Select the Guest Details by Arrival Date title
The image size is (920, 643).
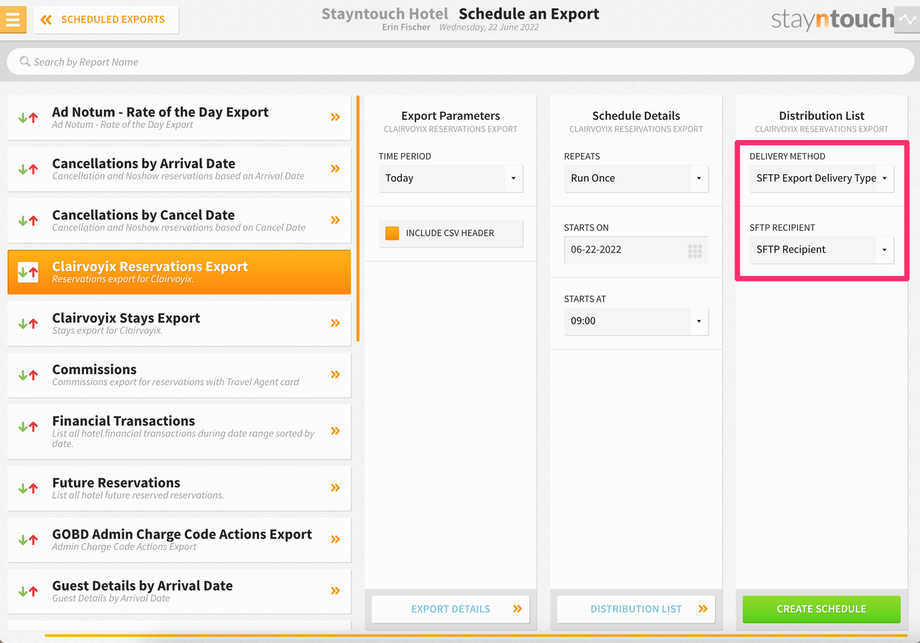click(143, 586)
